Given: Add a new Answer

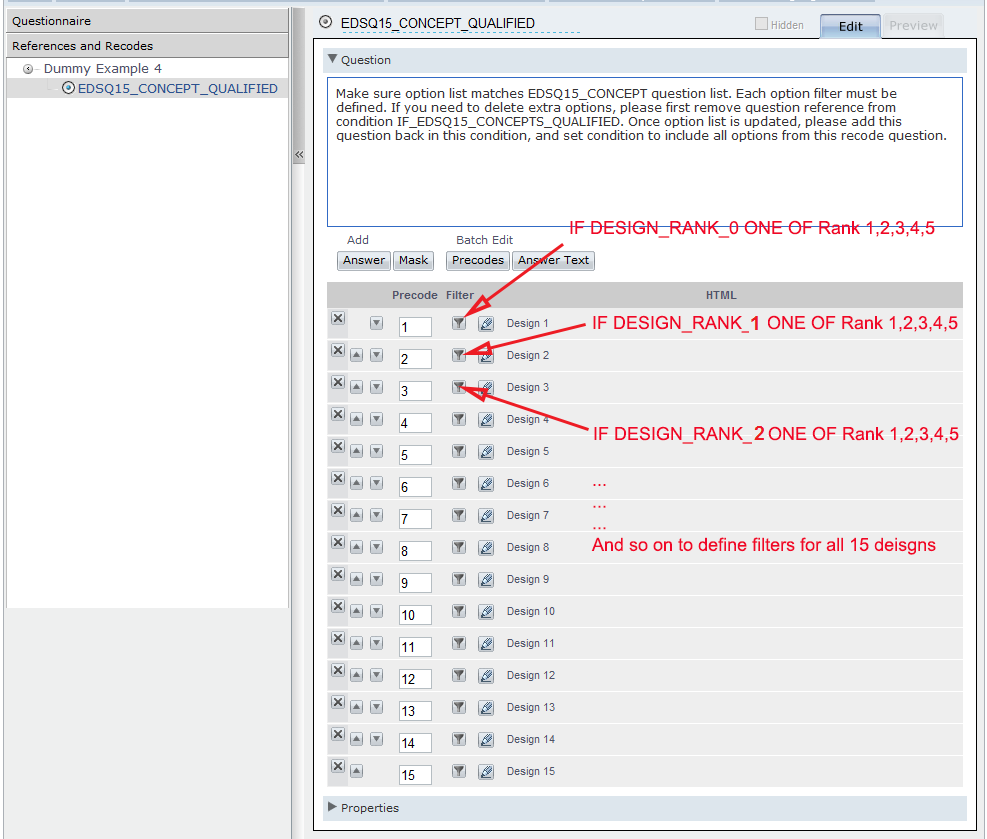Looking at the screenshot, I should click(x=364, y=261).
